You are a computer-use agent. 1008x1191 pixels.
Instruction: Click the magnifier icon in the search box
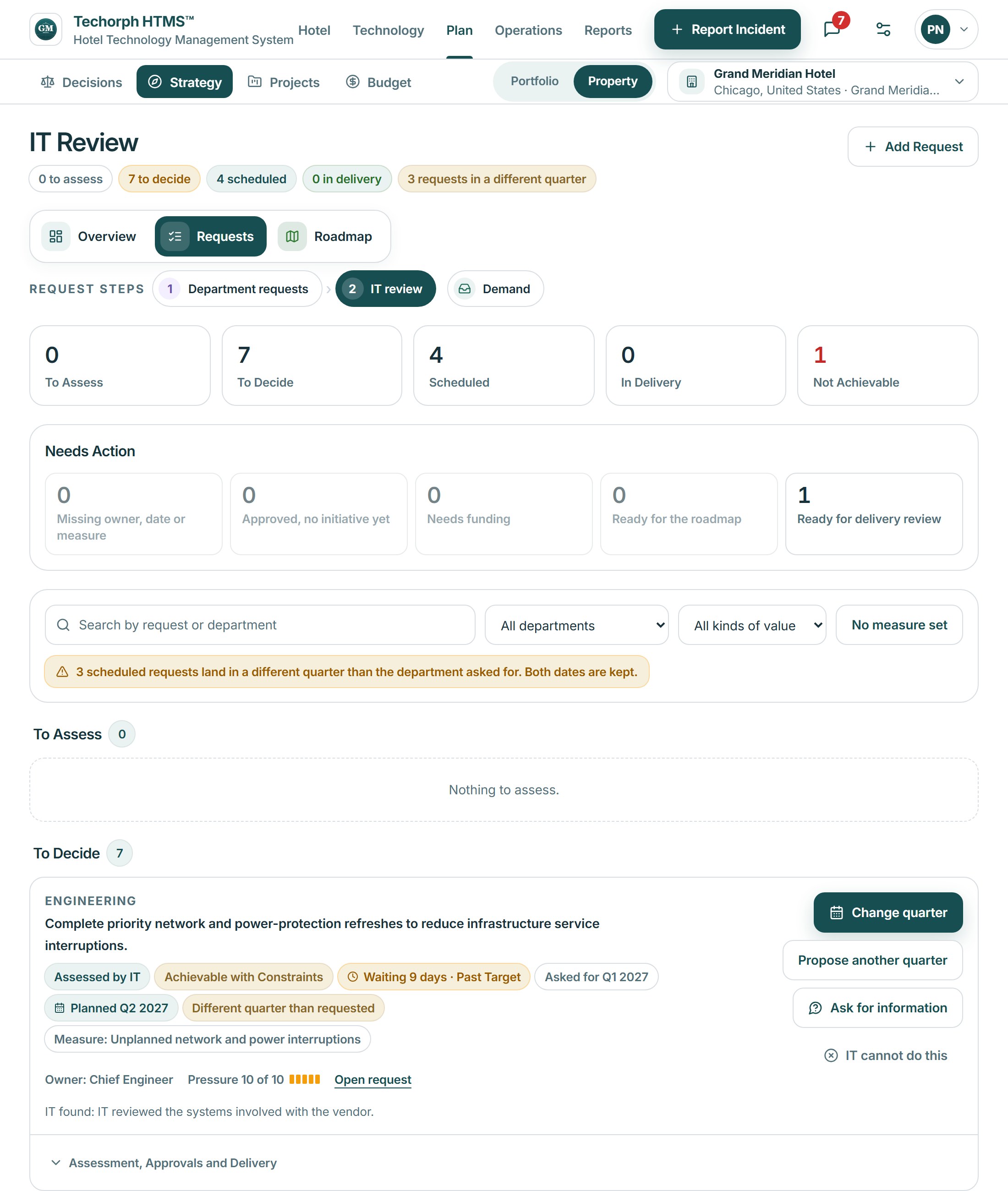[63, 625]
